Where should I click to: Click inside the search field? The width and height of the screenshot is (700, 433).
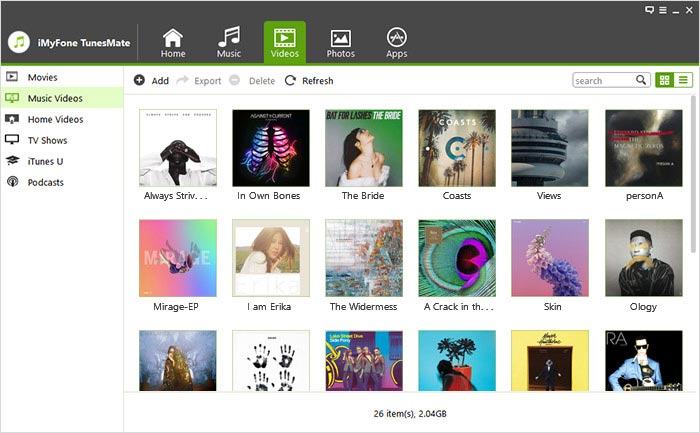coord(603,80)
